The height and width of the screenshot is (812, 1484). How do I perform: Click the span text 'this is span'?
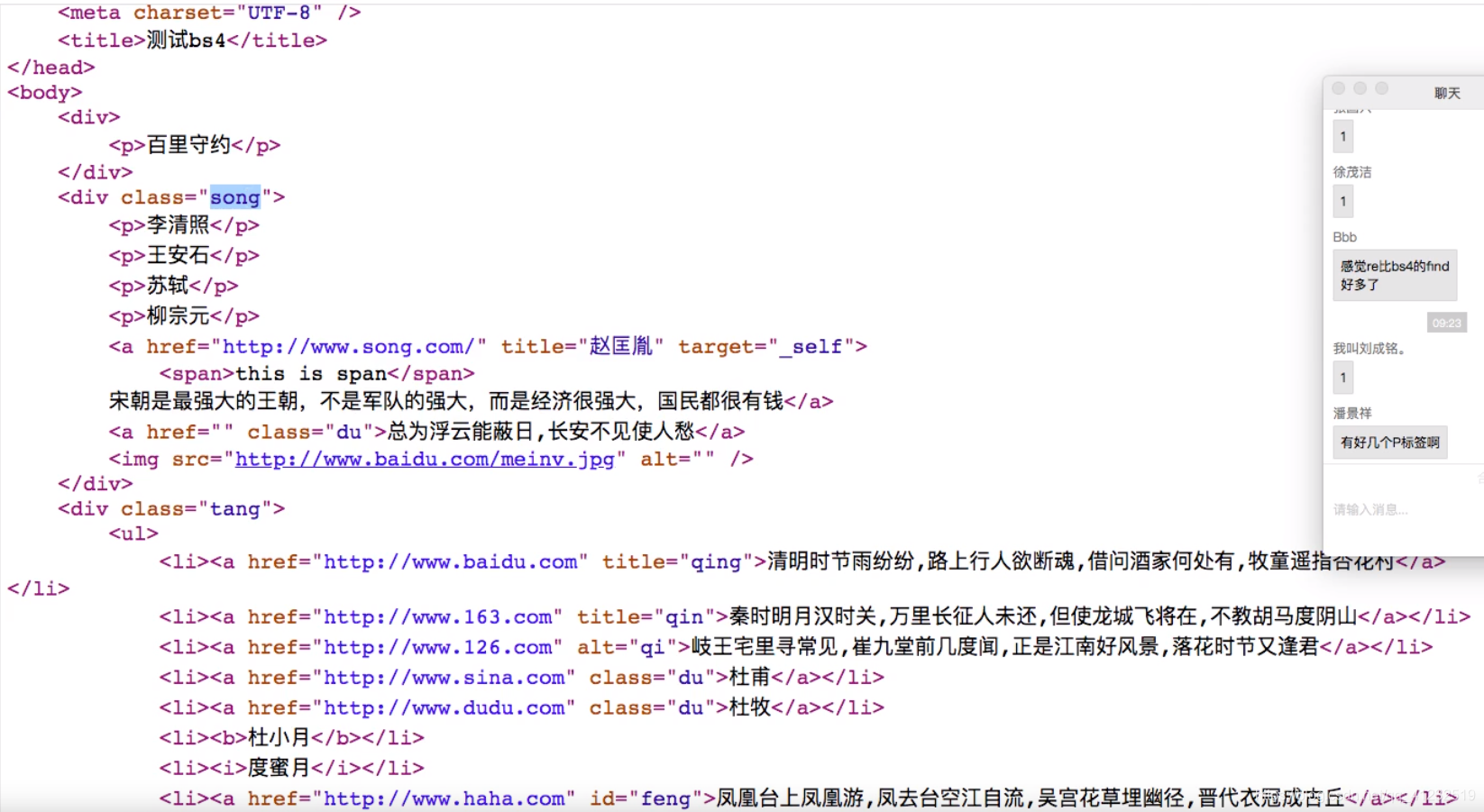[311, 374]
